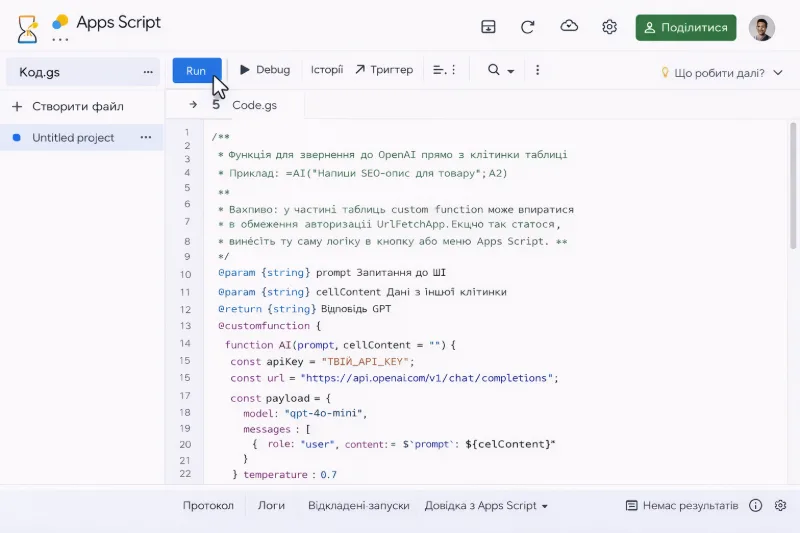Open Відкладені запуски tab

click(359, 505)
